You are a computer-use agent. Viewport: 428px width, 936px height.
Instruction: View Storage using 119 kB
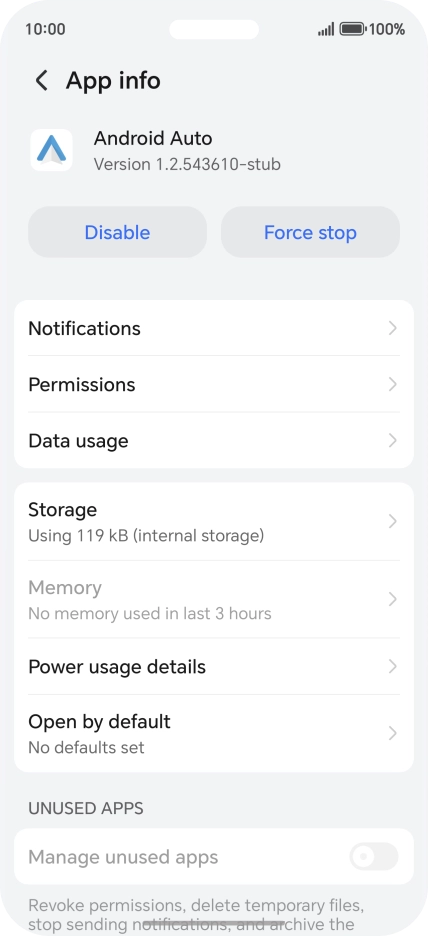click(214, 522)
